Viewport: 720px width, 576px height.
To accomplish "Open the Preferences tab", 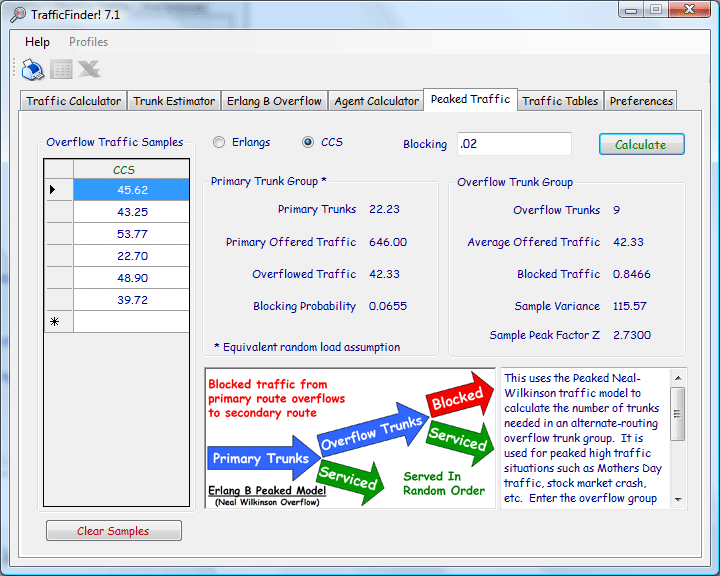I will (641, 101).
